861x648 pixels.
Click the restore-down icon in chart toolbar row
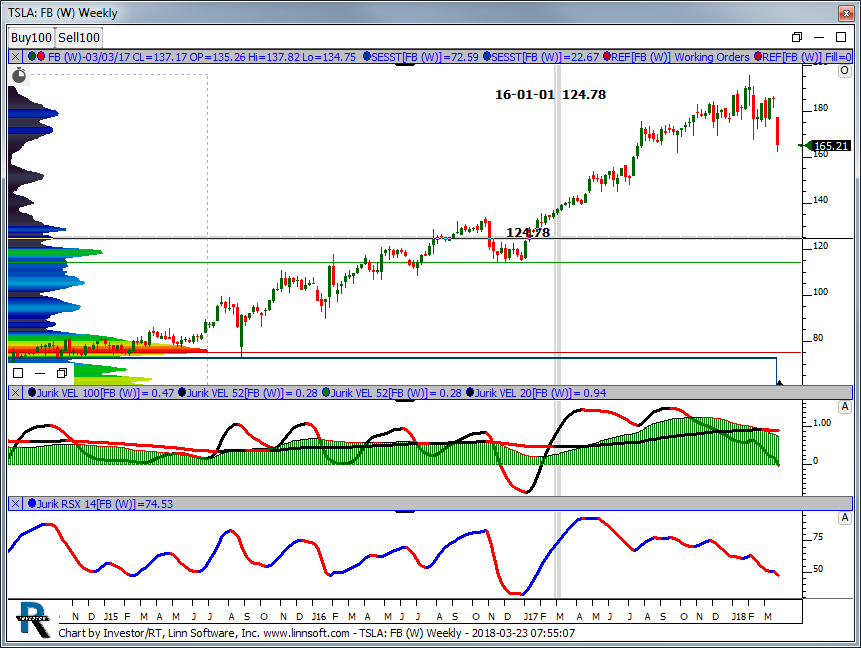797,37
